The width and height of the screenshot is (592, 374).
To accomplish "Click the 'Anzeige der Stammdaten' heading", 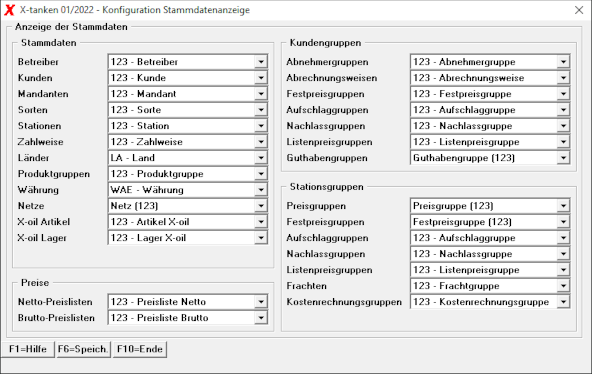I will tap(71, 27).
